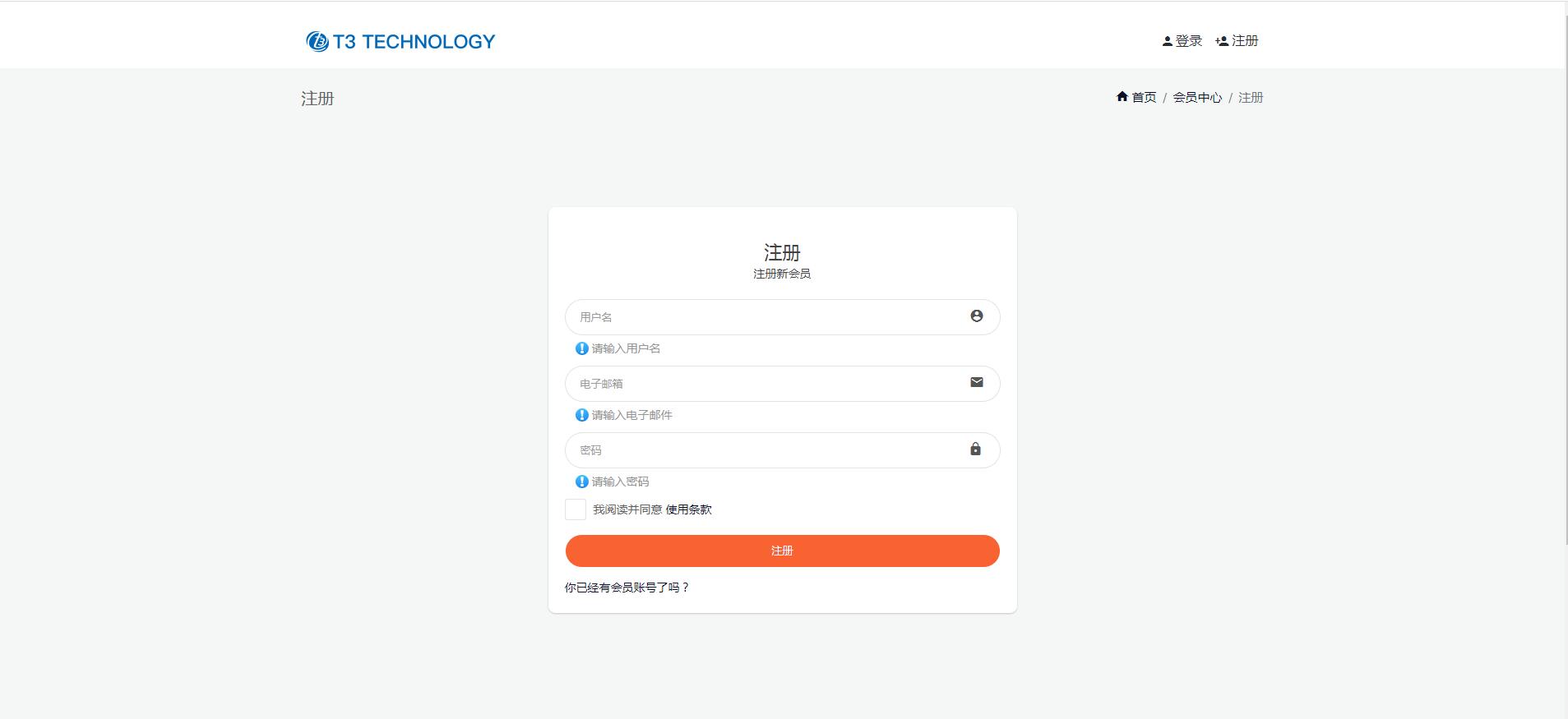The width and height of the screenshot is (1568, 719).
Task: Click 你已经有会员账号了吗？ link
Action: [627, 588]
